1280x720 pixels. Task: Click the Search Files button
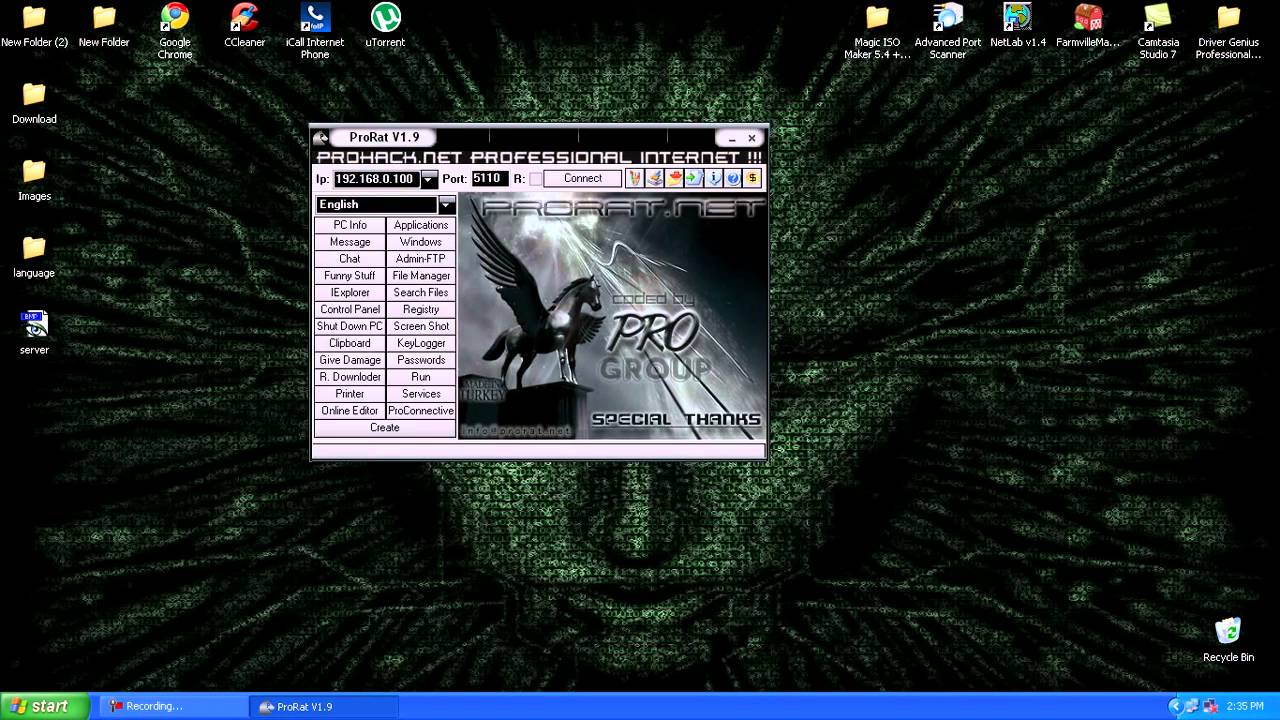click(421, 293)
